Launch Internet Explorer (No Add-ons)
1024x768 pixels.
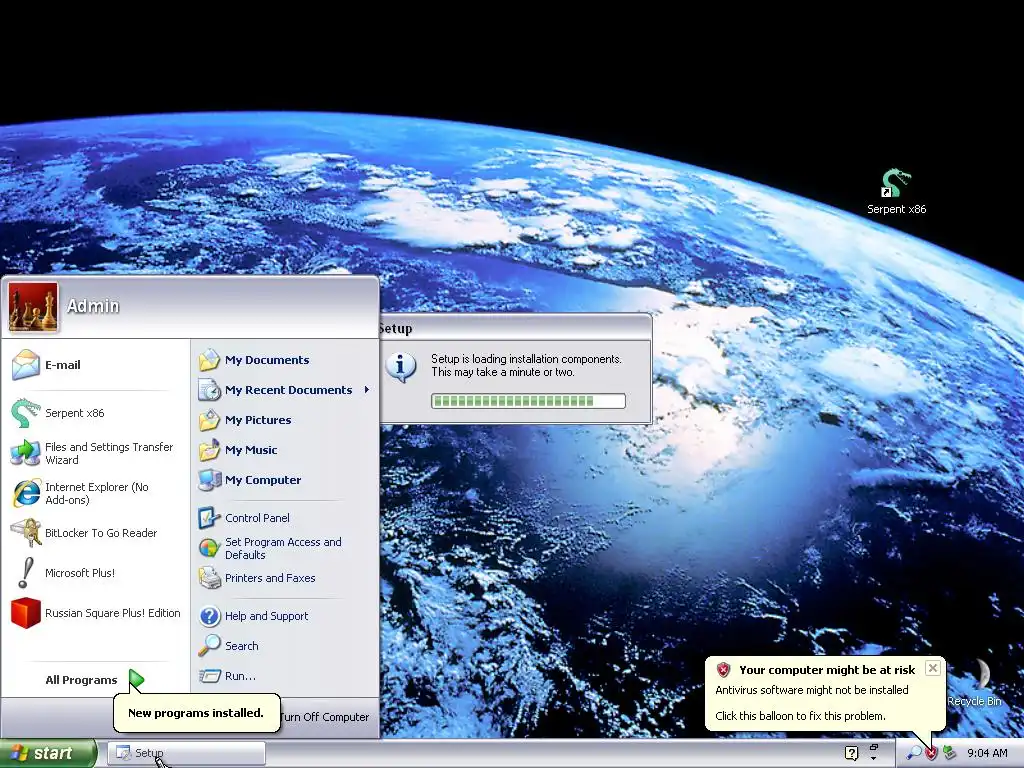95,493
